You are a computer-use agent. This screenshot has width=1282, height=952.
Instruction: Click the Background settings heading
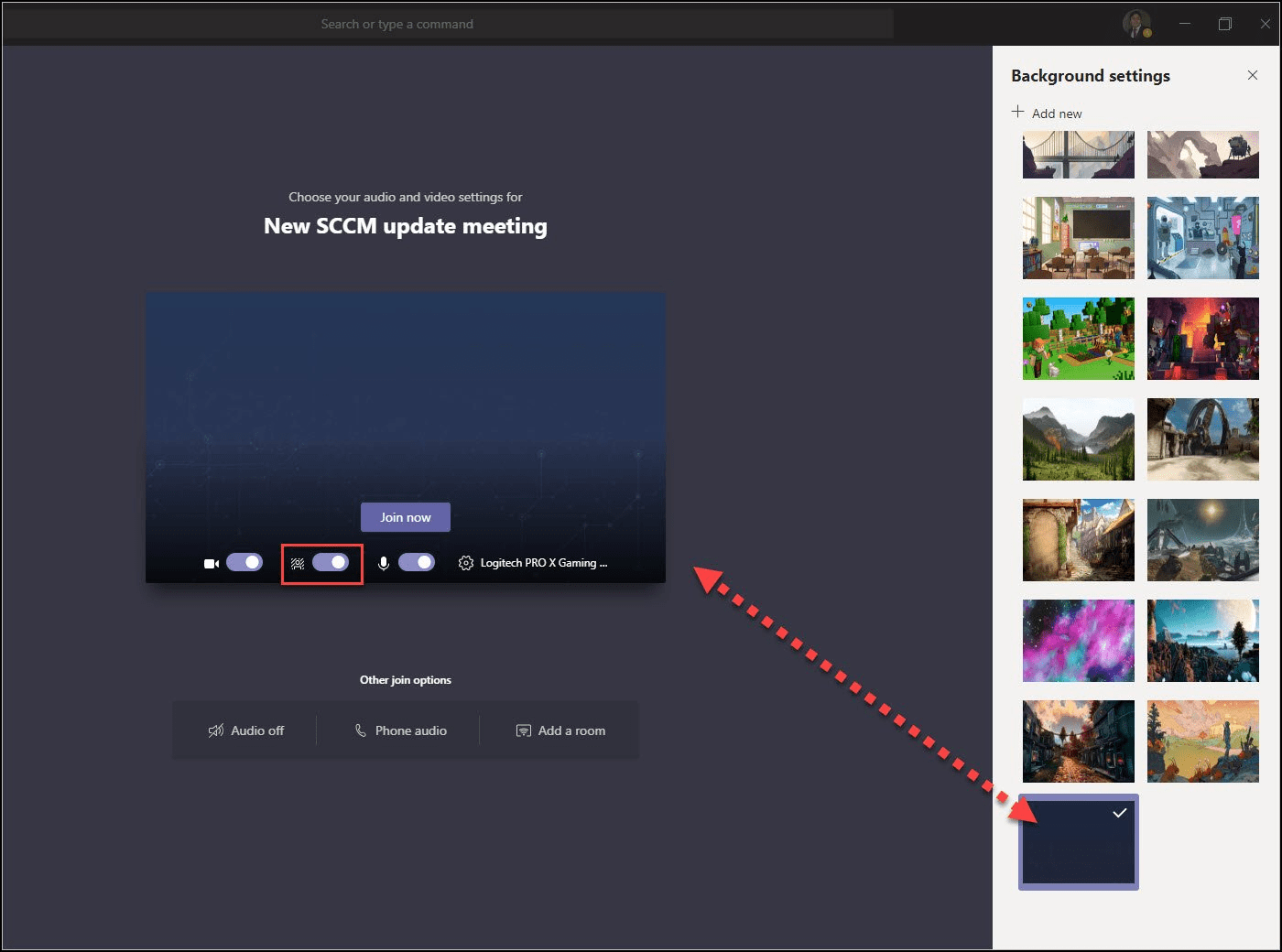pos(1090,76)
